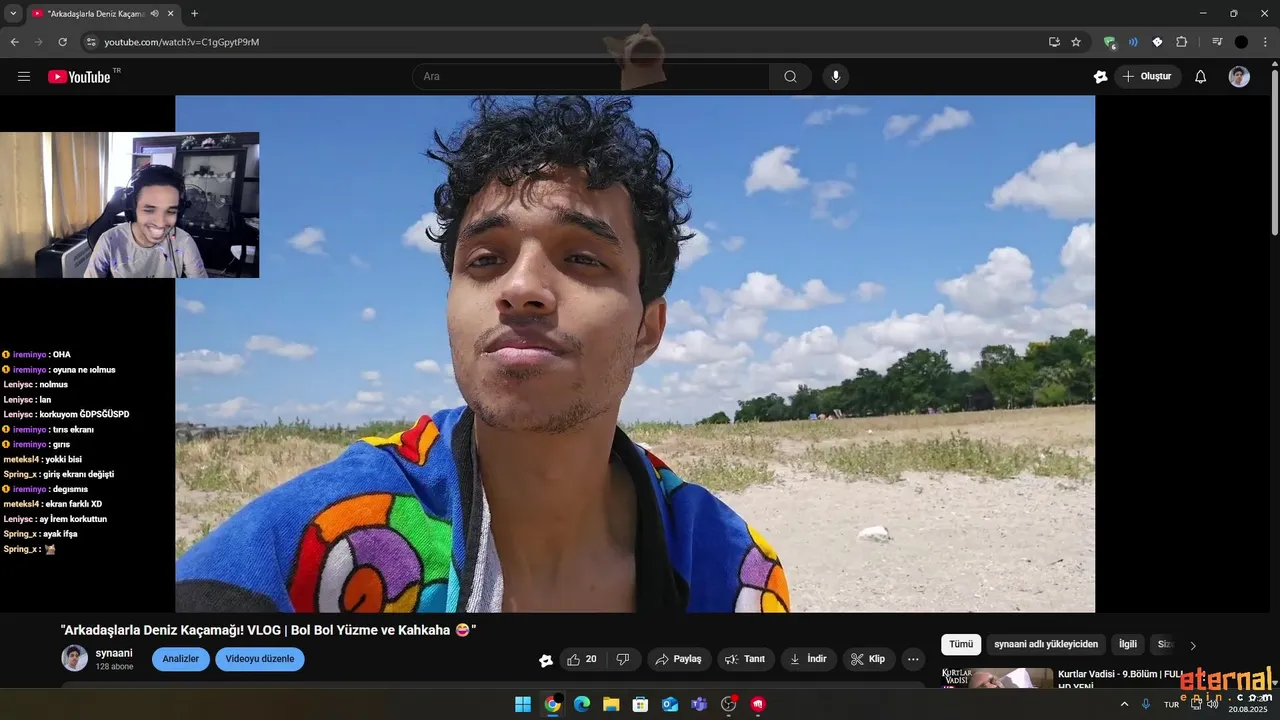Open the Chrome profile avatar

1241,42
